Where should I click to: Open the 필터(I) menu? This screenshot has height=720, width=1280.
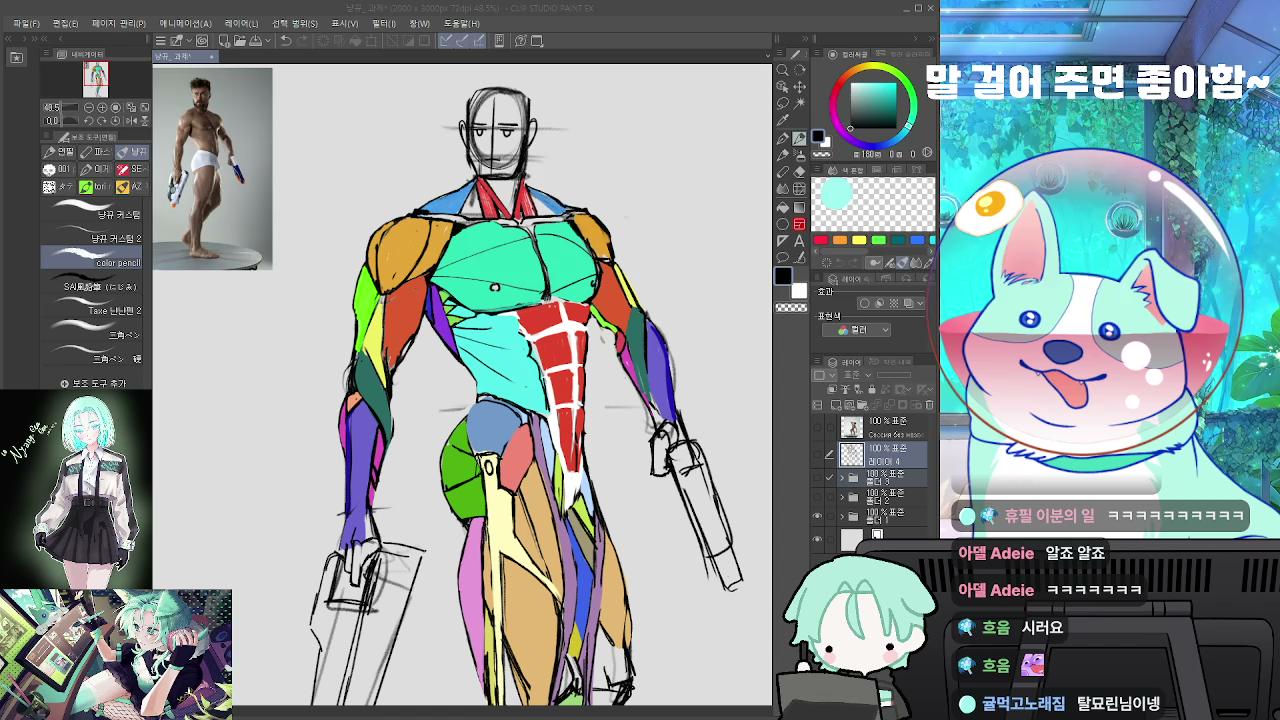tap(384, 23)
